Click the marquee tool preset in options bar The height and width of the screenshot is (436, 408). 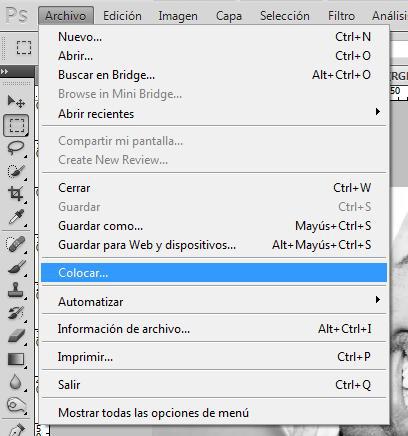pyautogui.click(x=24, y=48)
